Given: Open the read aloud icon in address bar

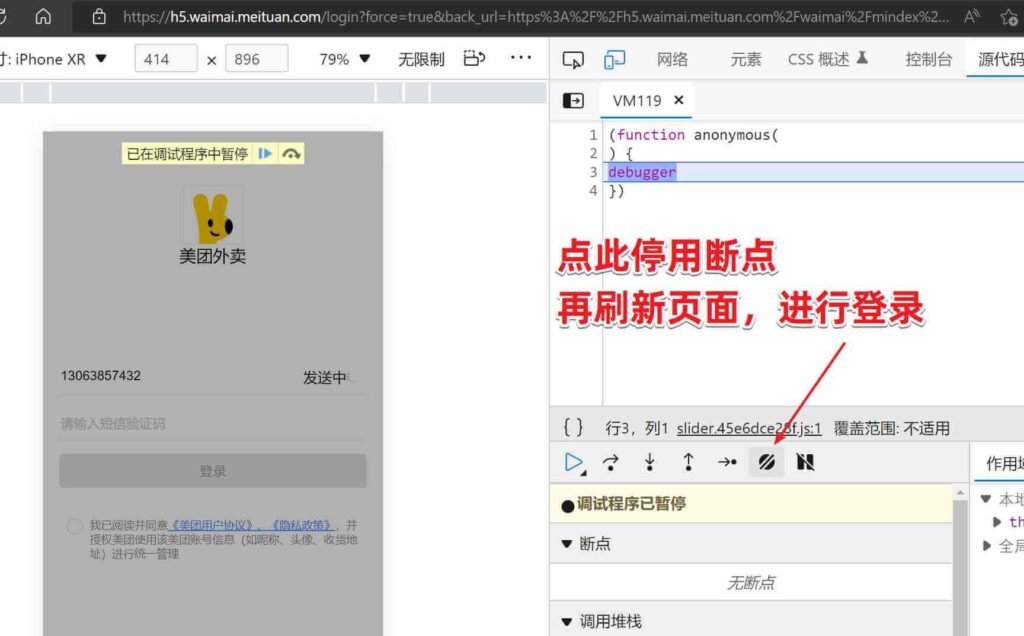Looking at the screenshot, I should pos(972,16).
